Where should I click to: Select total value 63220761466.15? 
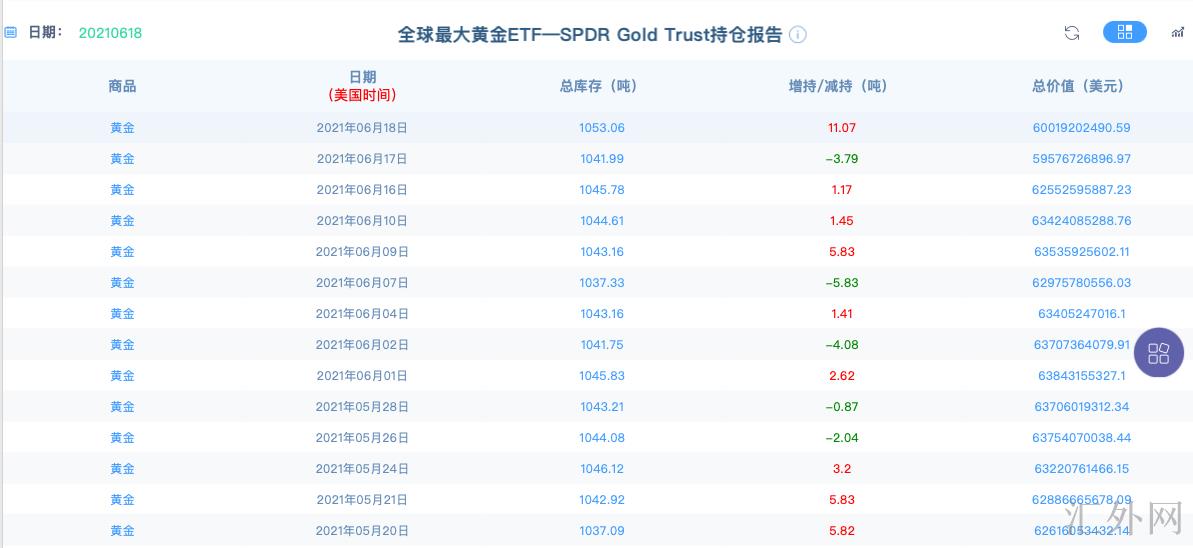[1081, 469]
